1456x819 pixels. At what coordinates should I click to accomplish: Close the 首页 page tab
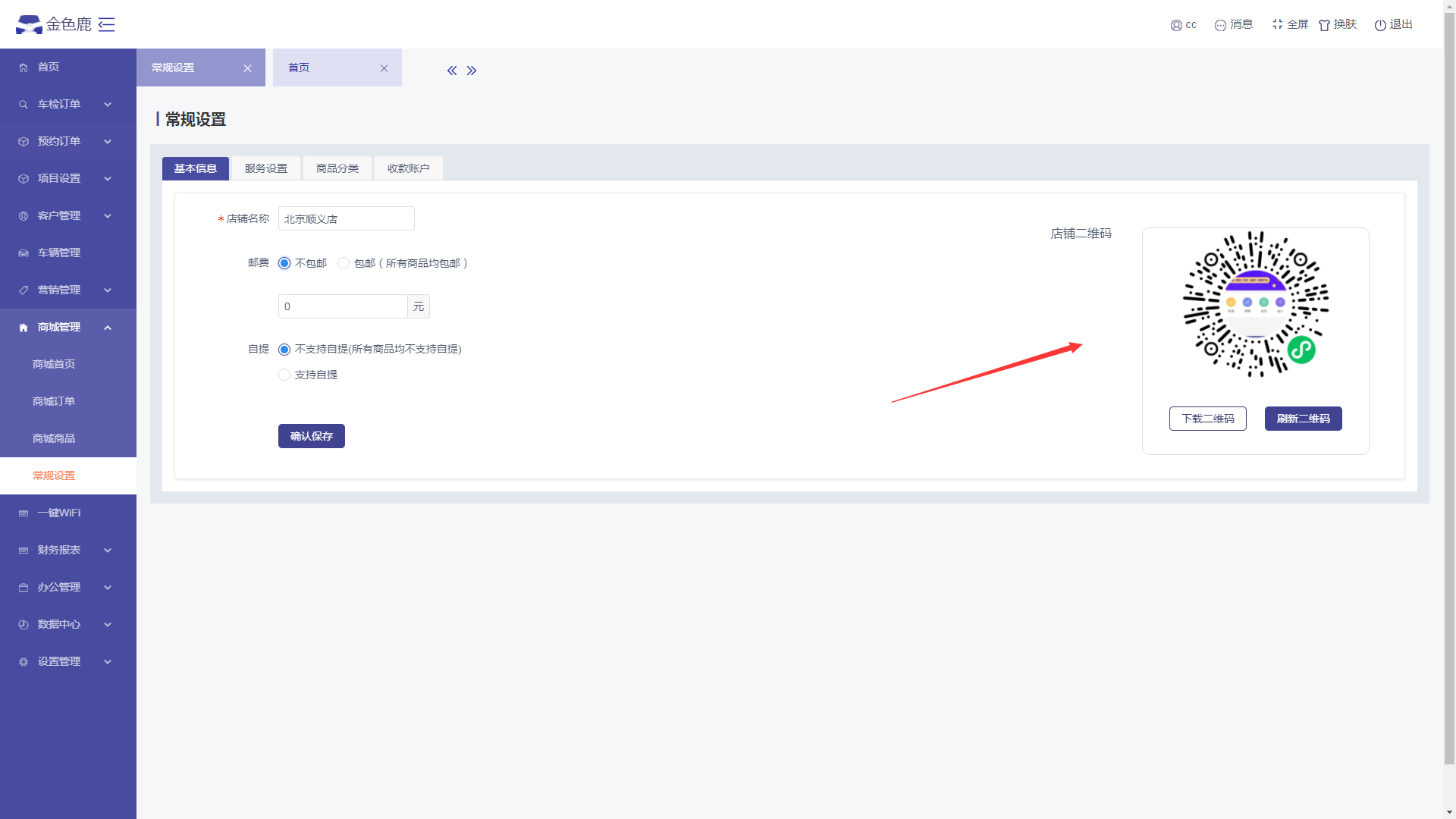click(x=384, y=68)
